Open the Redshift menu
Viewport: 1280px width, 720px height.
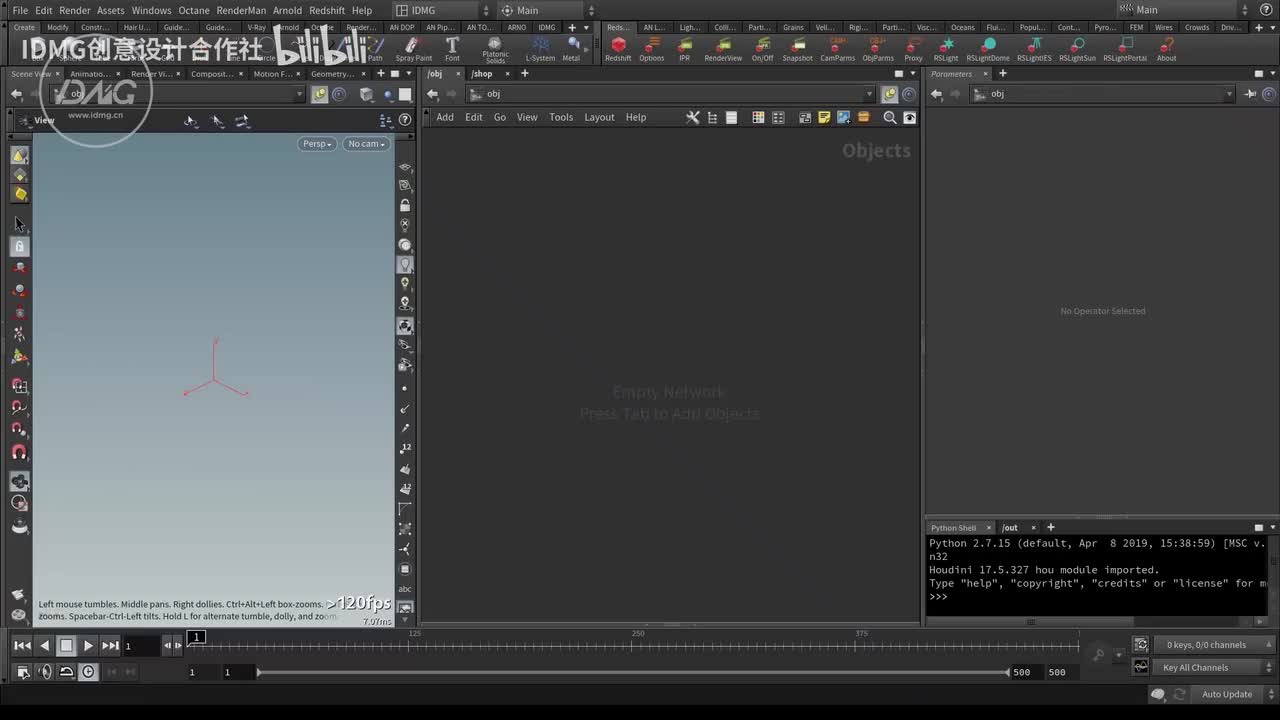pos(327,10)
